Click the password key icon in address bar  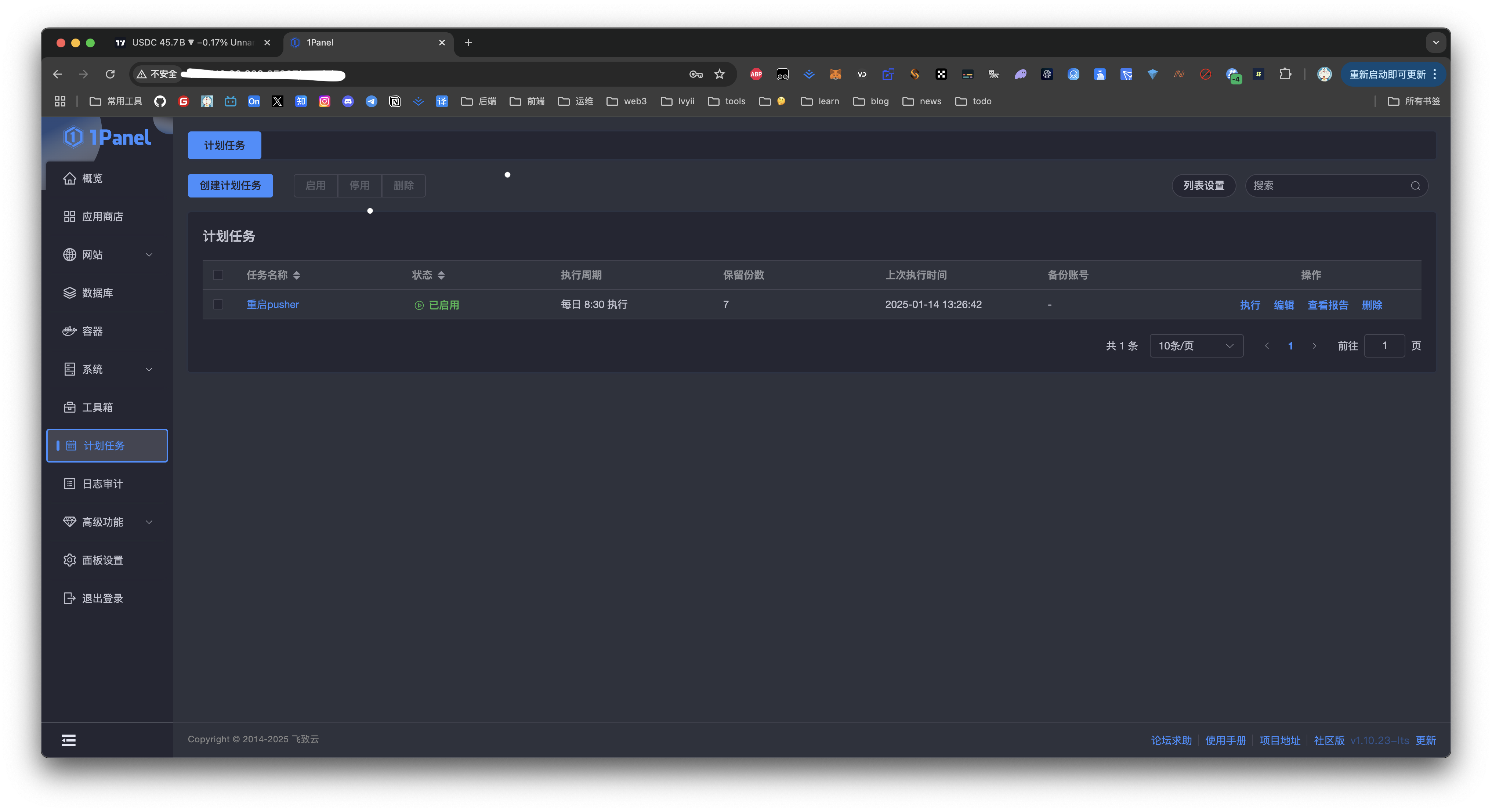click(x=696, y=74)
